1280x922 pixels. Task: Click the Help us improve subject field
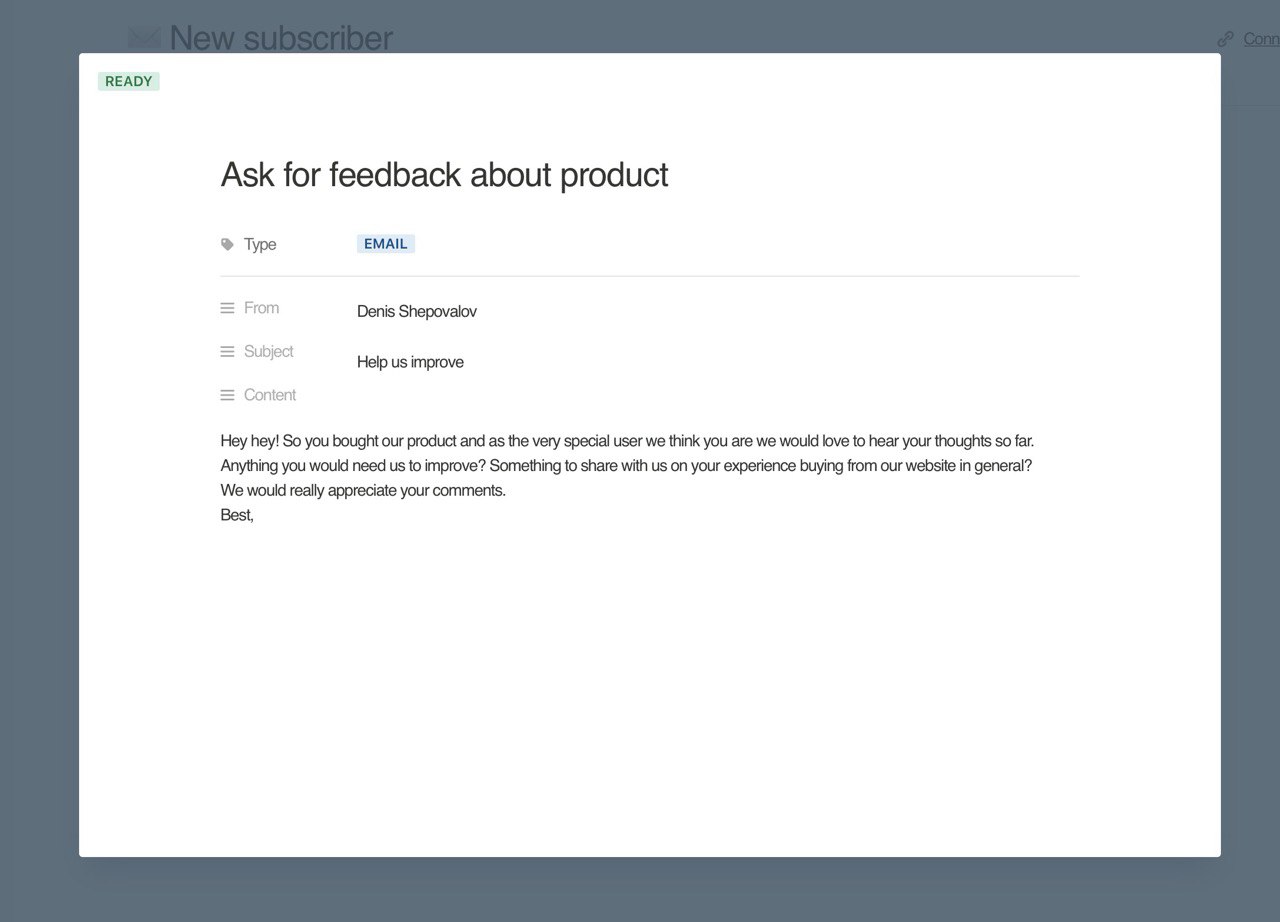point(410,362)
